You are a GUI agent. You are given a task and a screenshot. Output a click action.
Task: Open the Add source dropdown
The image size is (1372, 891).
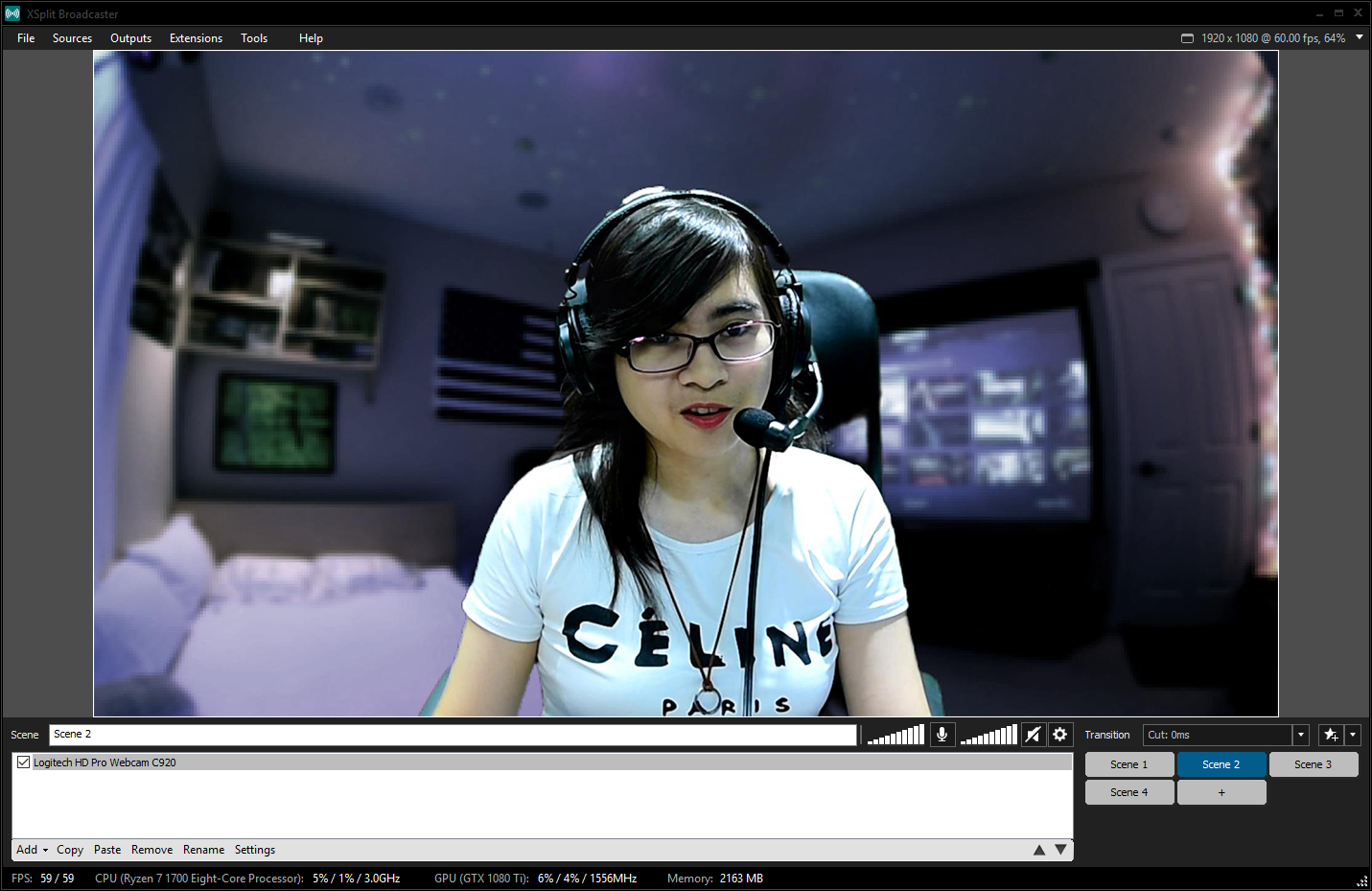click(x=32, y=850)
